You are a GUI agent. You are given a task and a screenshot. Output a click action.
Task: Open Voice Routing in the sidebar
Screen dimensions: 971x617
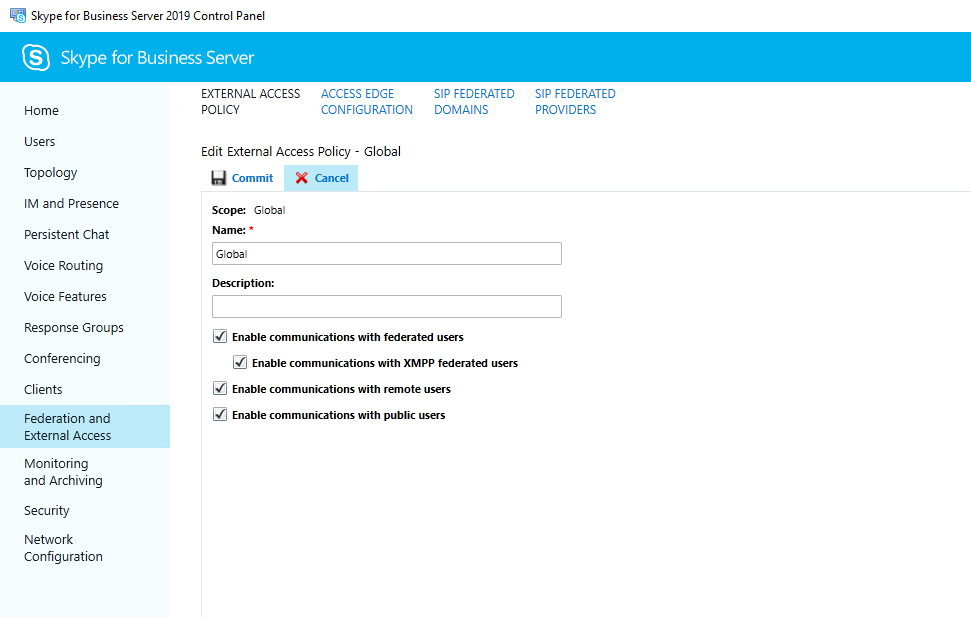[x=64, y=266]
